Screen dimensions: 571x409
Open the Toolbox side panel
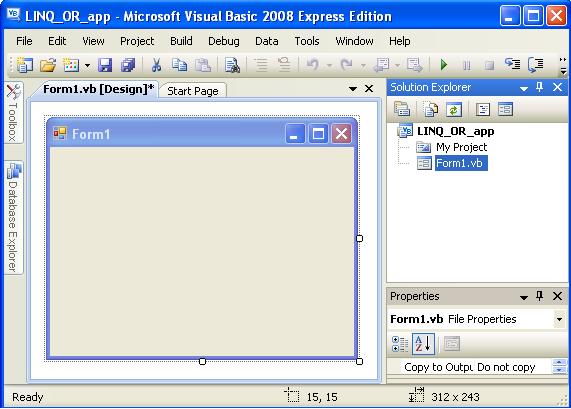(13, 113)
